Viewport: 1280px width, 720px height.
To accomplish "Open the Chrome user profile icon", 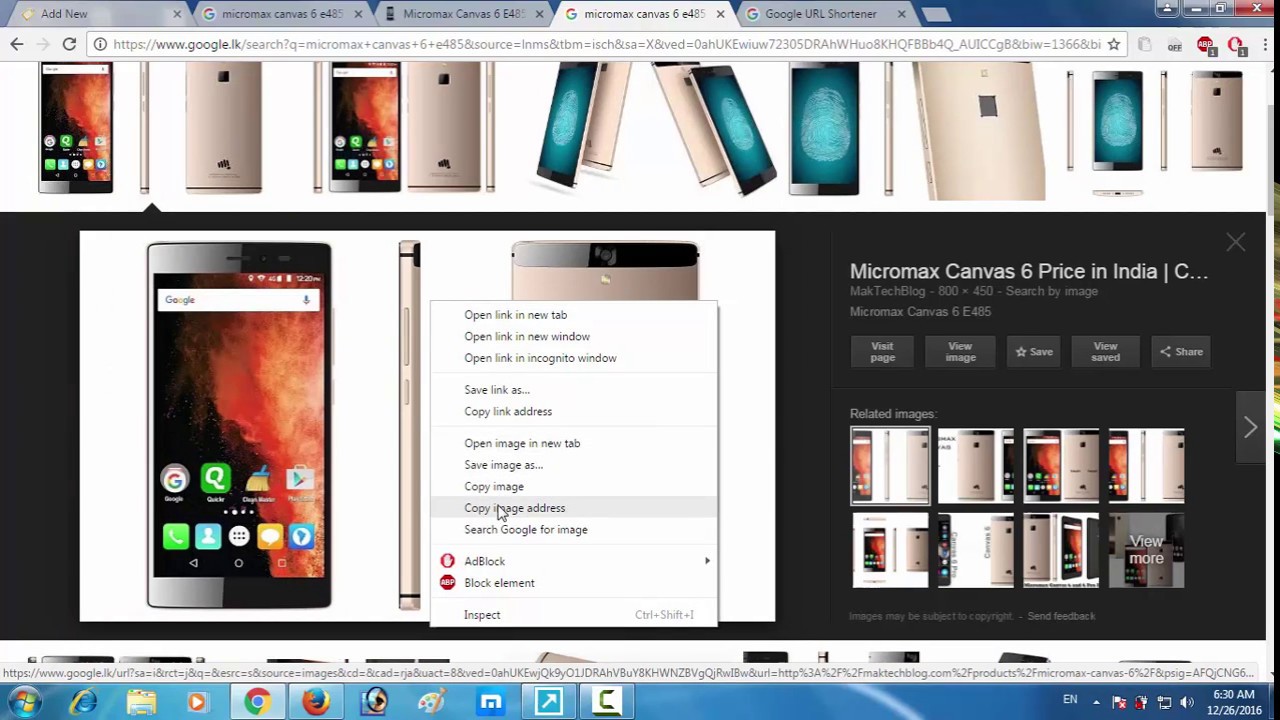I will 1167,9.
